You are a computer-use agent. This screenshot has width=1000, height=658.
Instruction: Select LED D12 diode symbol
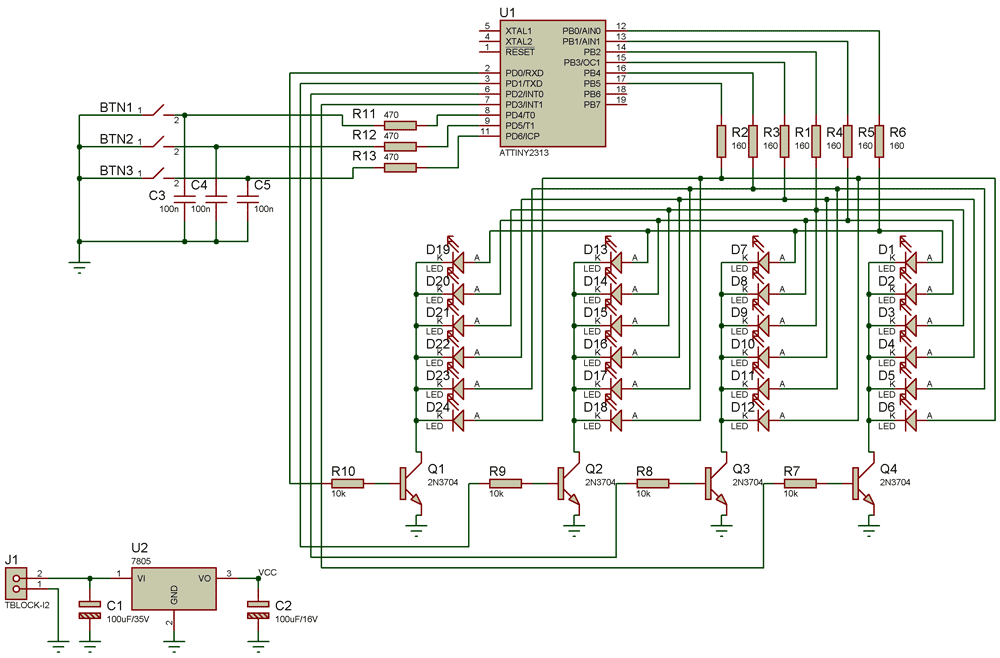pos(762,419)
